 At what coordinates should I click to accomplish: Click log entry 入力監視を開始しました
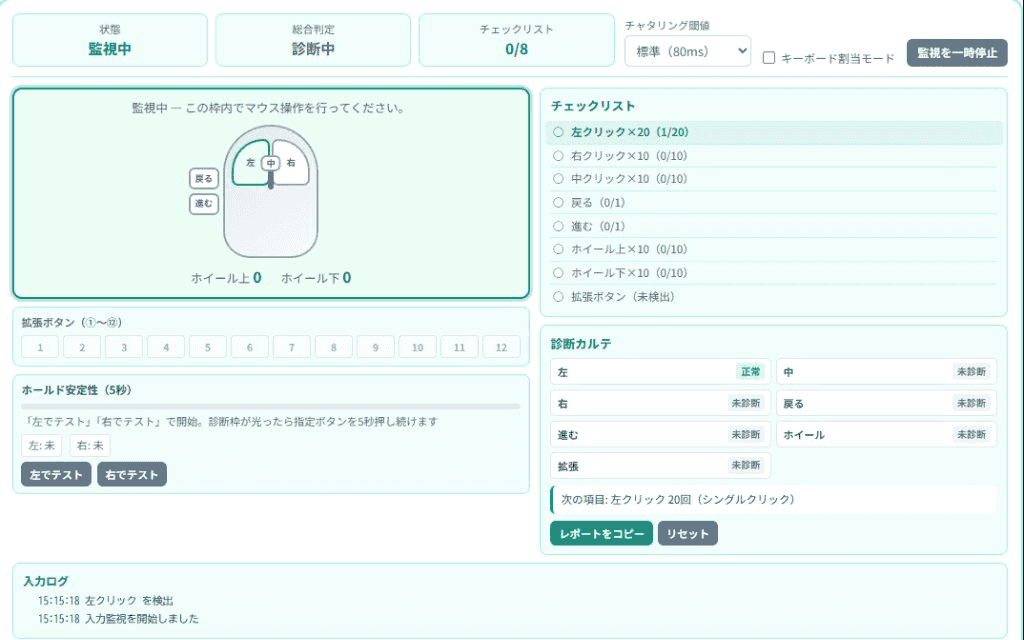tap(118, 618)
